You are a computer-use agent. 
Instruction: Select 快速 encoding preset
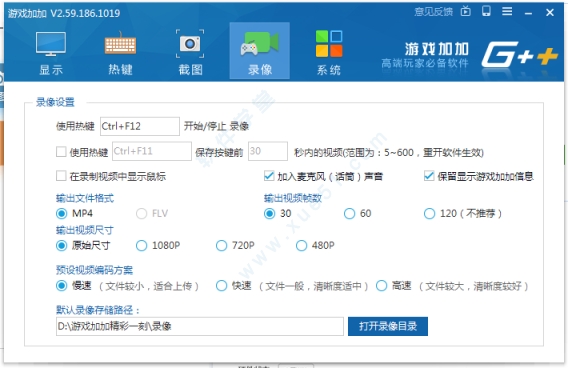pyautogui.click(x=221, y=286)
